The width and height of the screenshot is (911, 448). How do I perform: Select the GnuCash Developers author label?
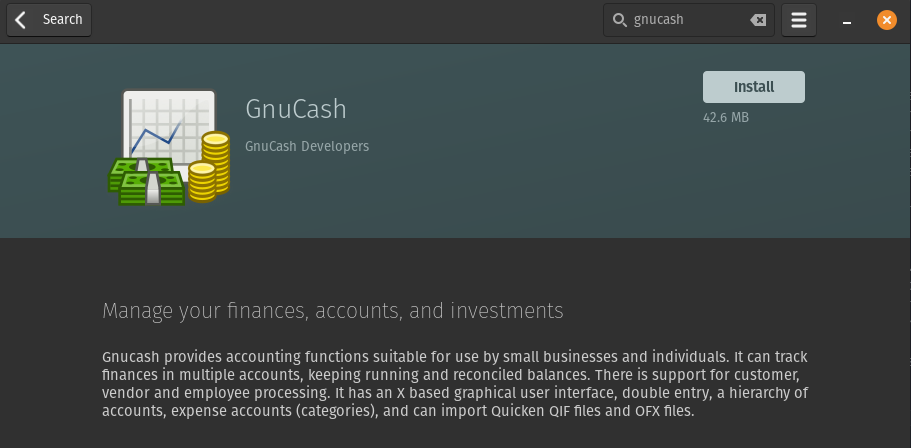click(x=307, y=146)
